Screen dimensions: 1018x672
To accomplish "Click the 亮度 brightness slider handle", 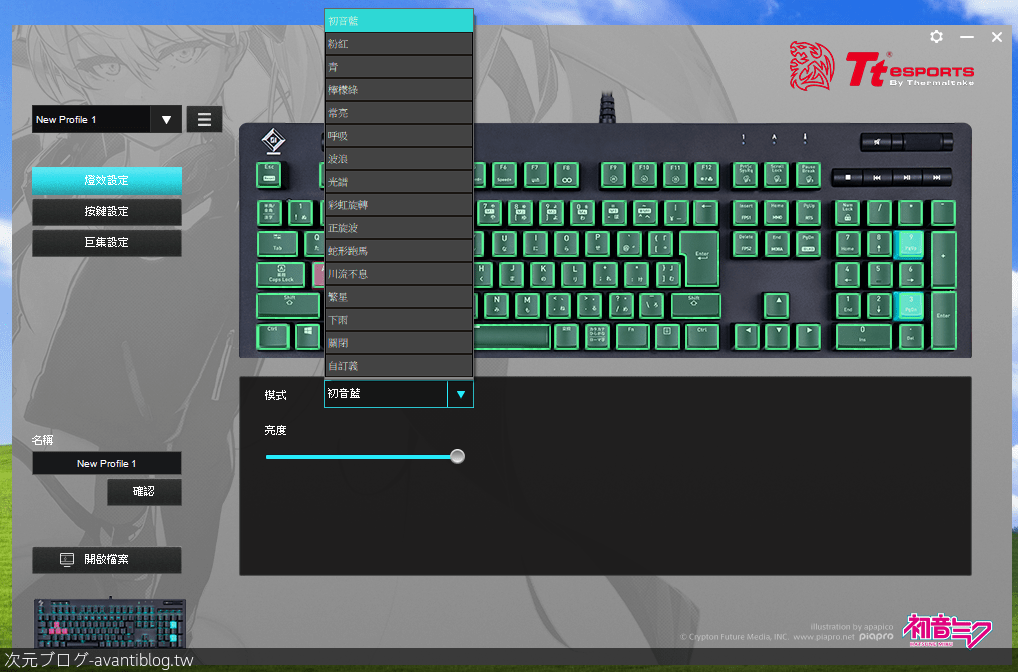I will coord(458,456).
